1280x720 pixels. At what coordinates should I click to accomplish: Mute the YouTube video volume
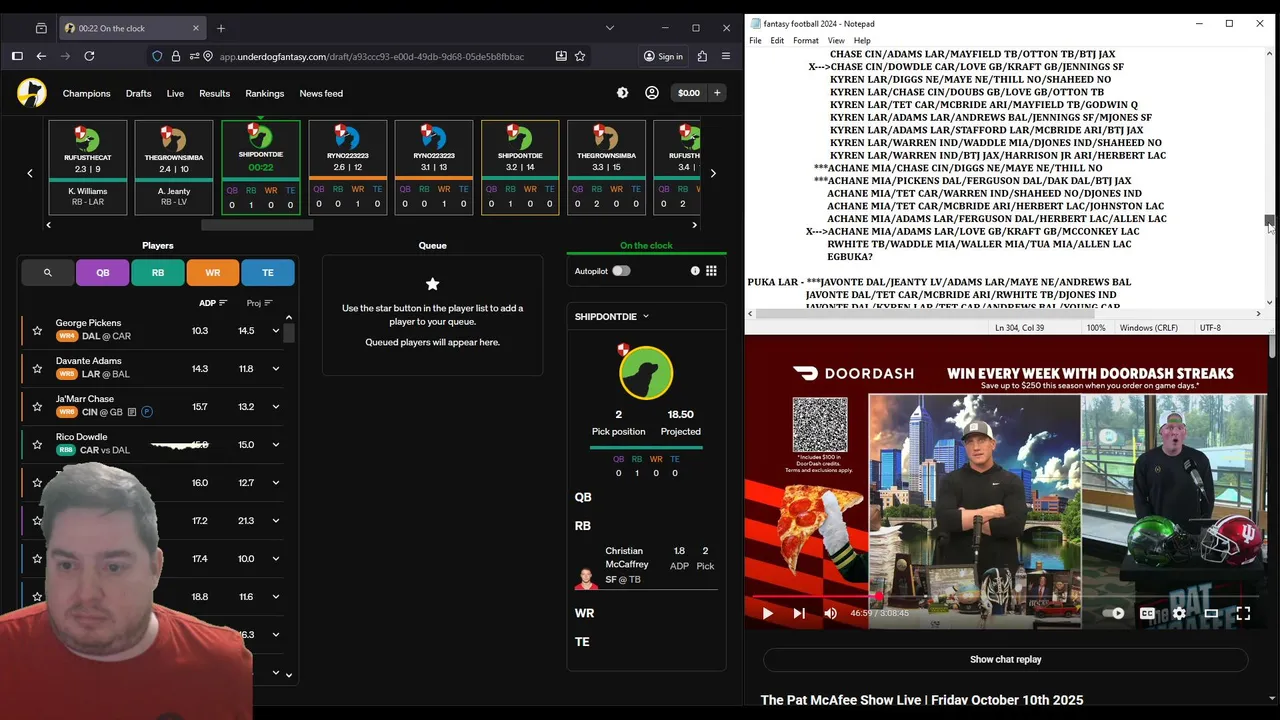(x=830, y=613)
